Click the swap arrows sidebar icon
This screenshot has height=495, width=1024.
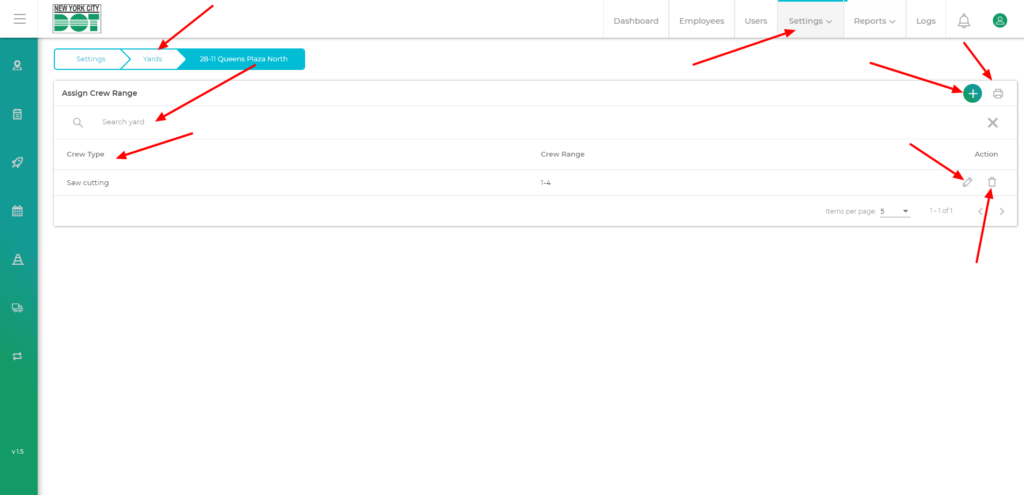click(17, 355)
